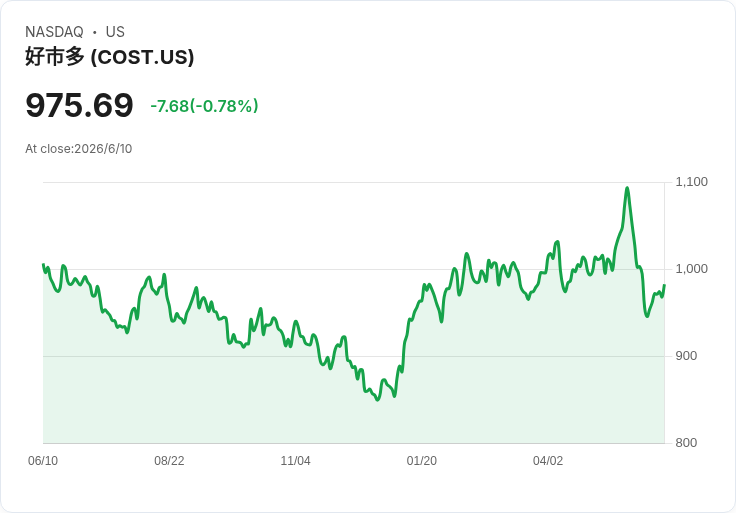Click the leftmost start of the price line
This screenshot has width=736, height=513.
point(44,265)
